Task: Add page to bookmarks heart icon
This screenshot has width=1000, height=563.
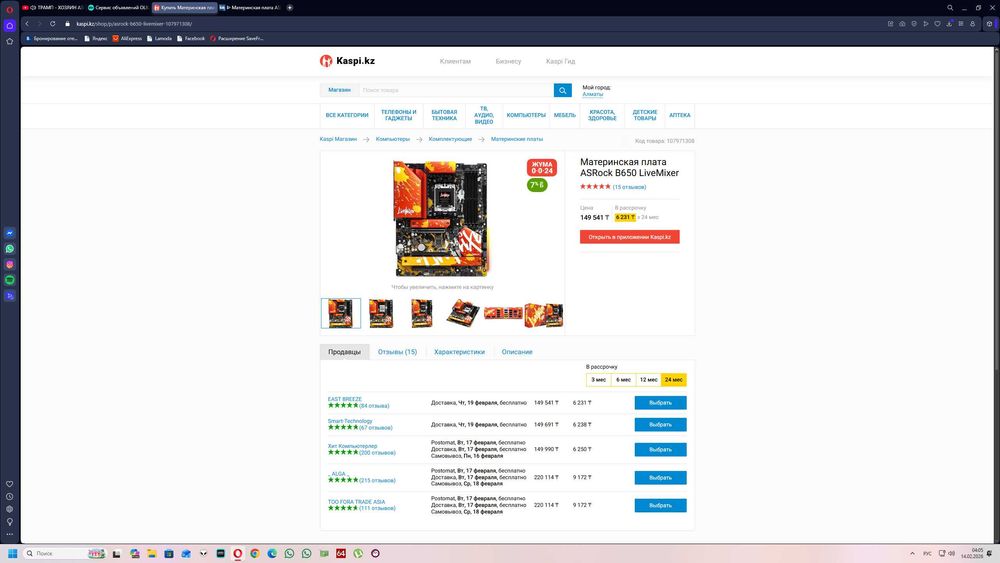Action: pos(937,24)
